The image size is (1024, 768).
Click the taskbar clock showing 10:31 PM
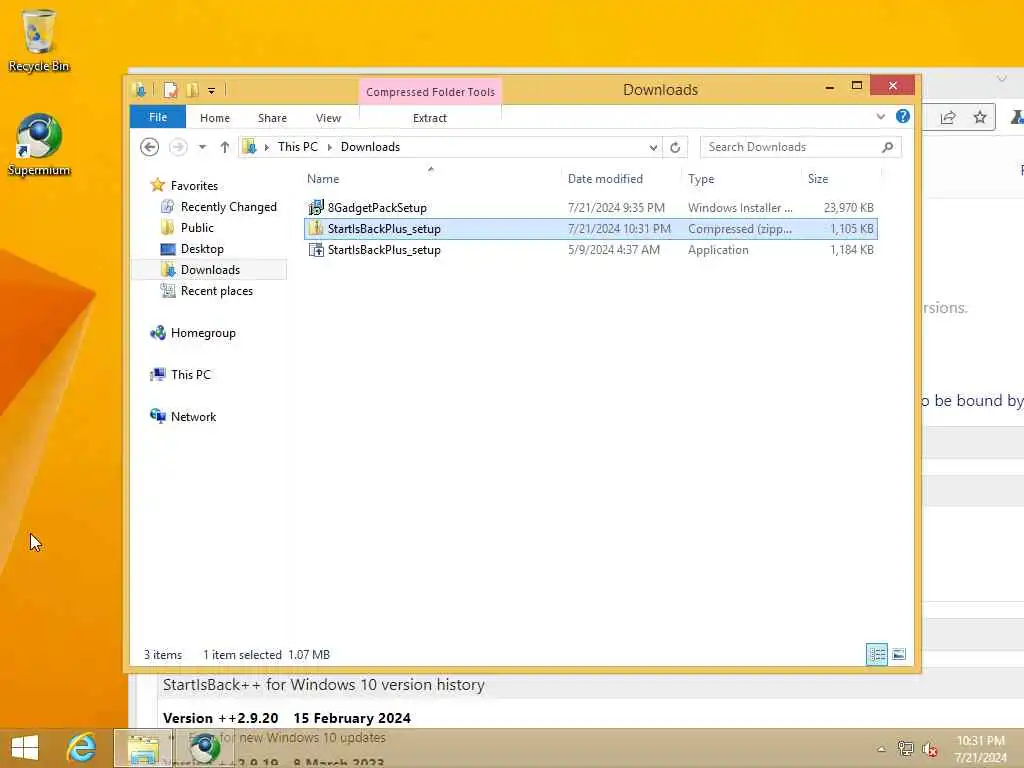[x=980, y=749]
